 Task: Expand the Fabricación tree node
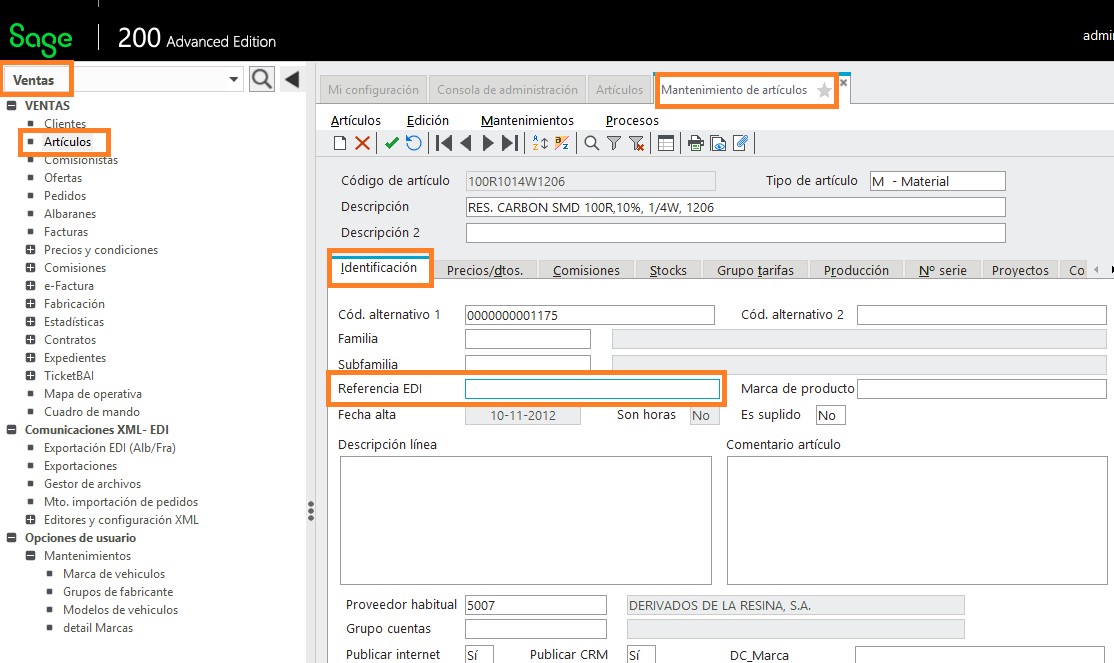[31, 303]
